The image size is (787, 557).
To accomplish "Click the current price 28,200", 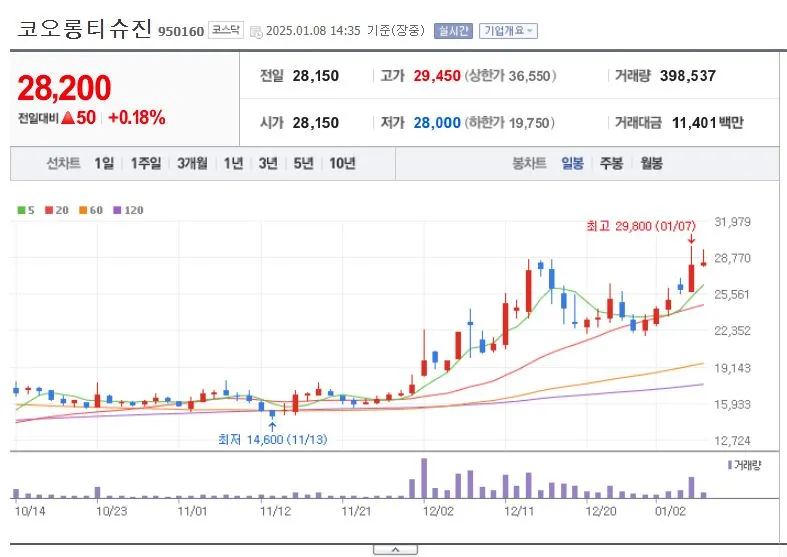I will [64, 88].
